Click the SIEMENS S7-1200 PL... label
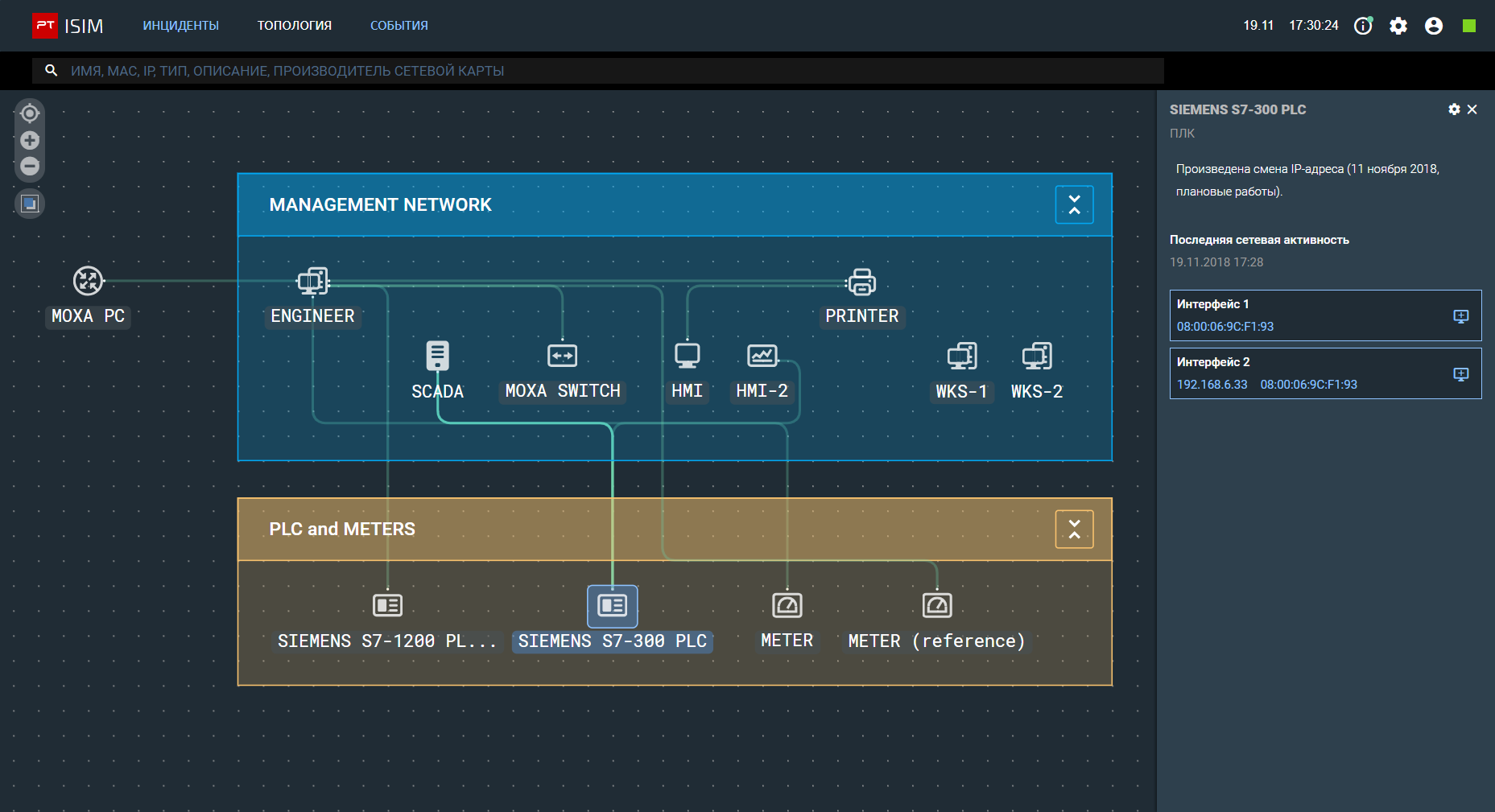The height and width of the screenshot is (812, 1495). [x=387, y=641]
